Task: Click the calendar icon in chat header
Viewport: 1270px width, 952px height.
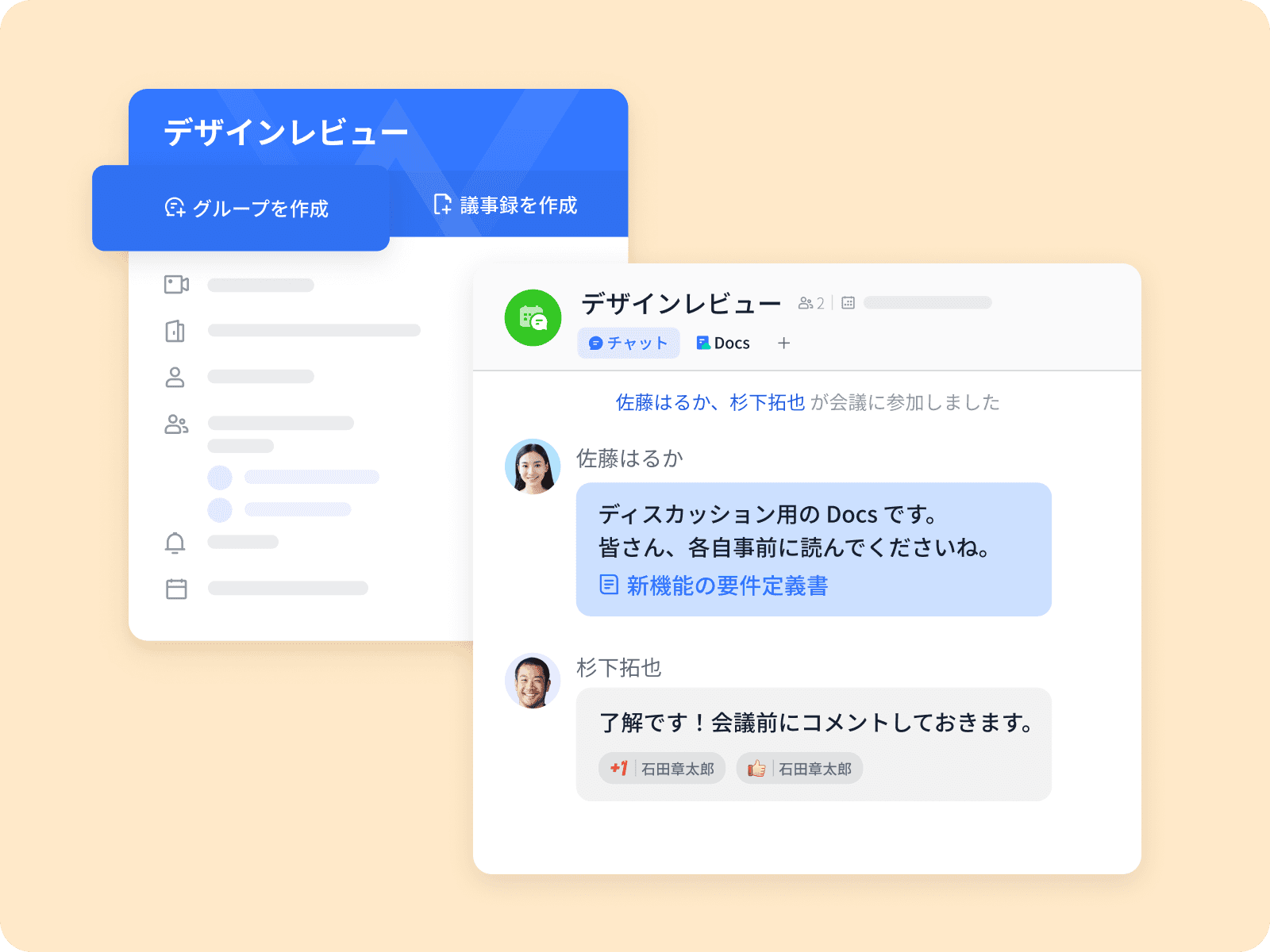Action: click(848, 303)
